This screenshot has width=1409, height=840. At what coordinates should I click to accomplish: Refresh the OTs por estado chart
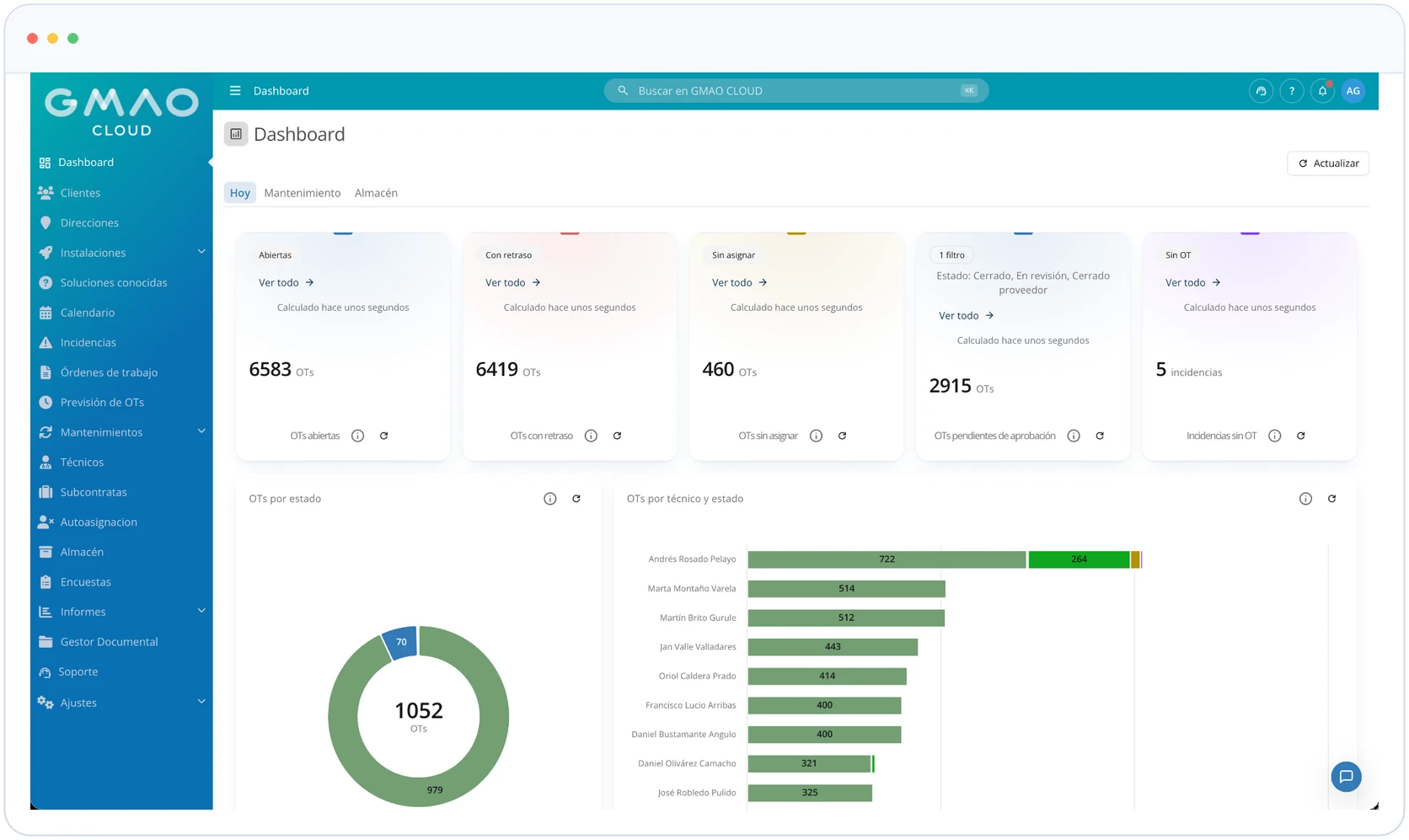point(576,499)
